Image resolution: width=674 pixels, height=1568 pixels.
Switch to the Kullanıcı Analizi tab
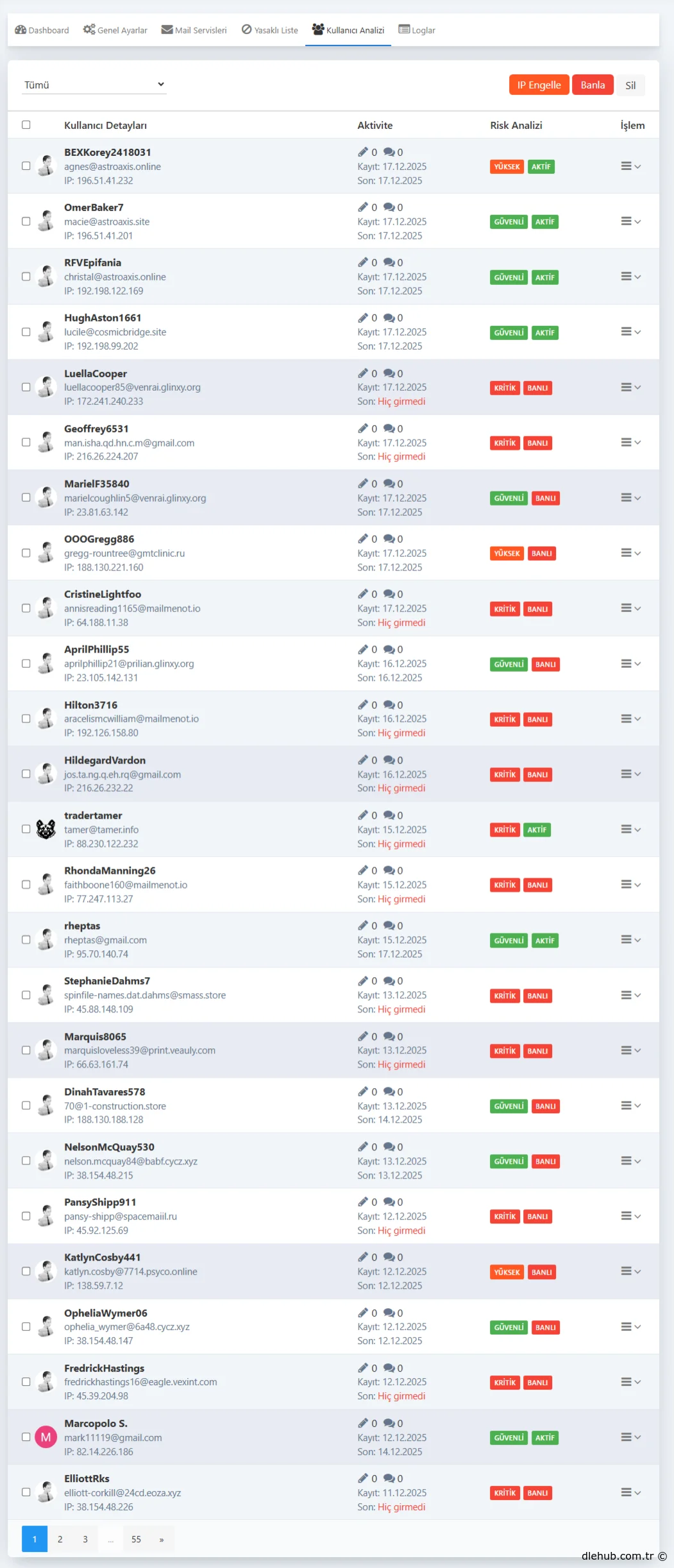(x=348, y=30)
